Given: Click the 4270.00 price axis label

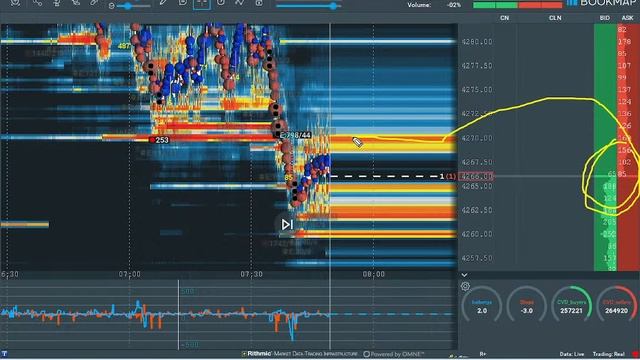Looking at the screenshot, I should [477, 138].
